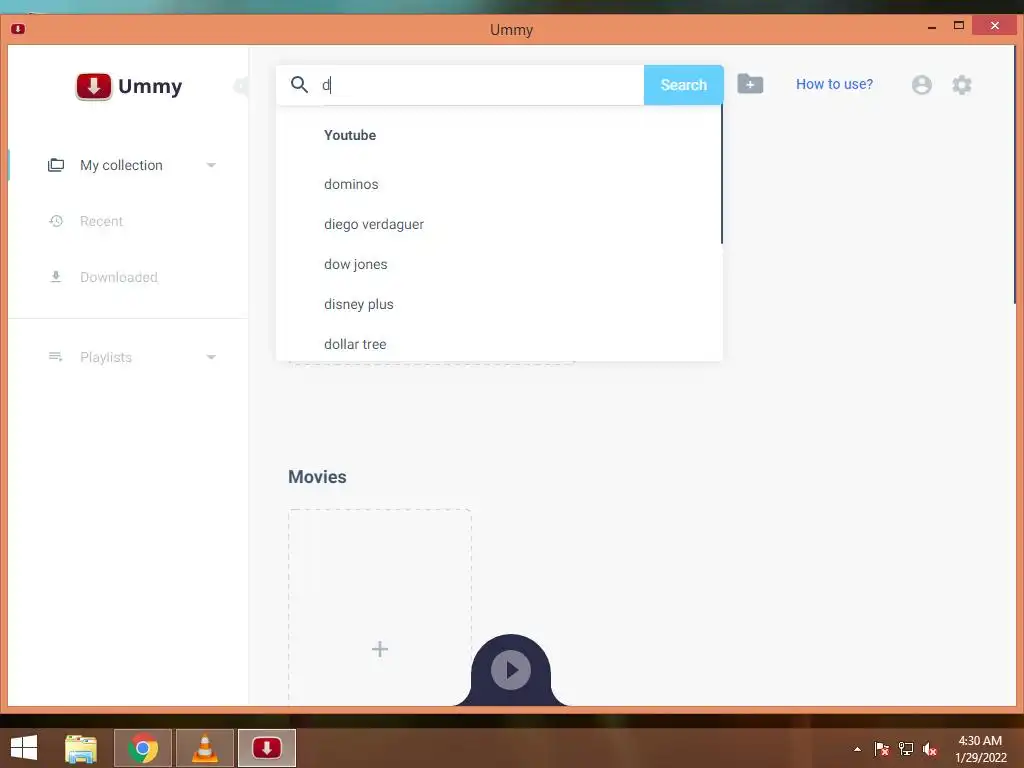The height and width of the screenshot is (768, 1024).
Task: Select the disney plus suggestion
Action: (x=499, y=304)
